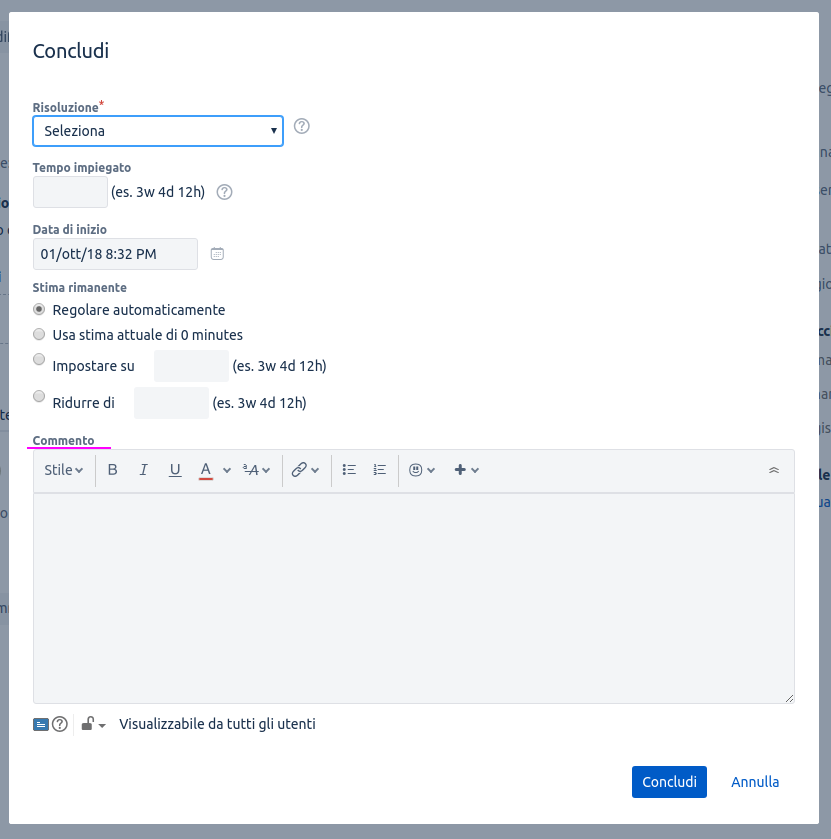Expand the Stile text style dropdown
831x839 pixels.
64,470
